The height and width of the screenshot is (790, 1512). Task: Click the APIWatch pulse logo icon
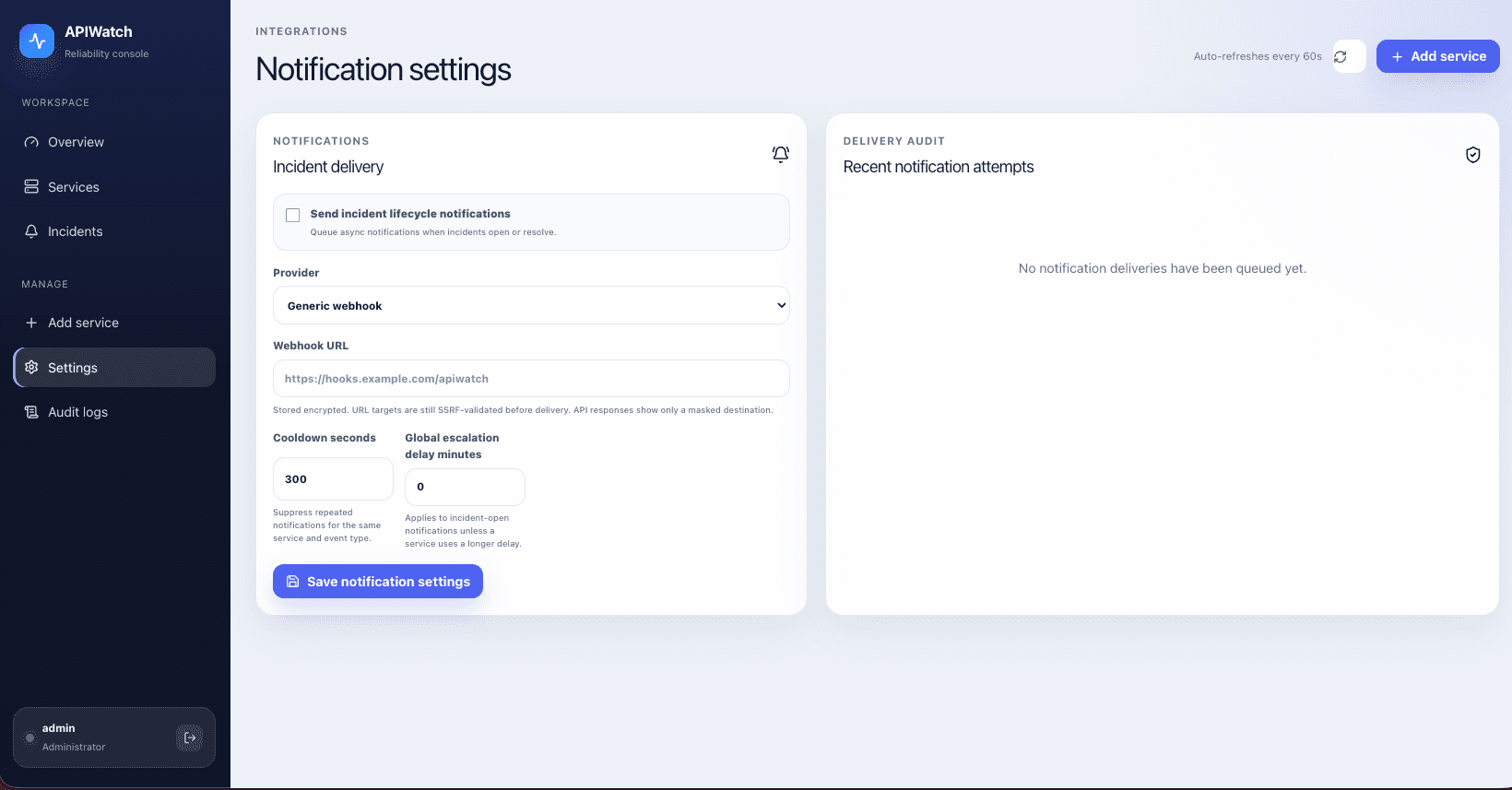coord(37,41)
